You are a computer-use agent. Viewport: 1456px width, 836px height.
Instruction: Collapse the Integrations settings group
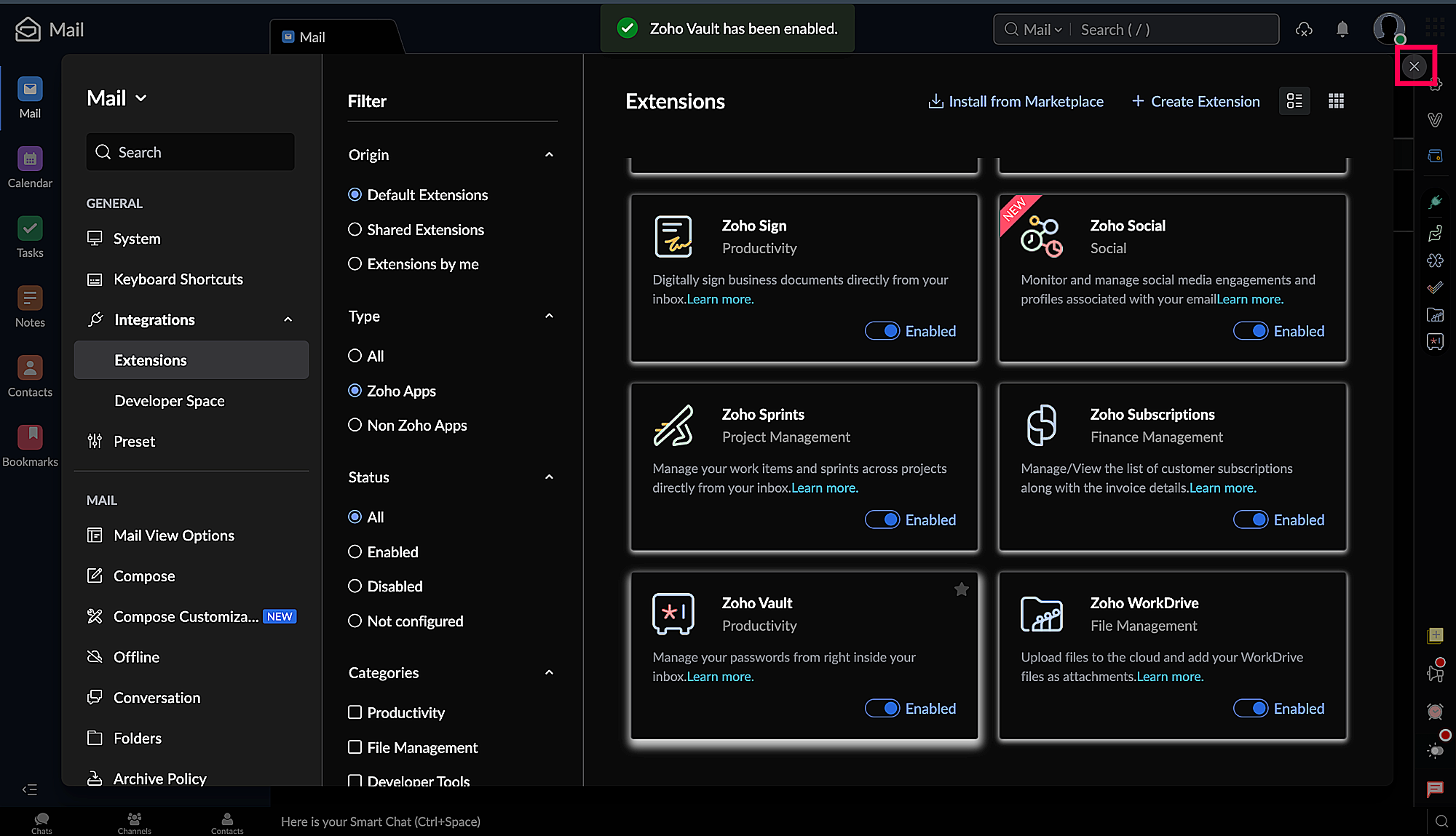pos(288,319)
